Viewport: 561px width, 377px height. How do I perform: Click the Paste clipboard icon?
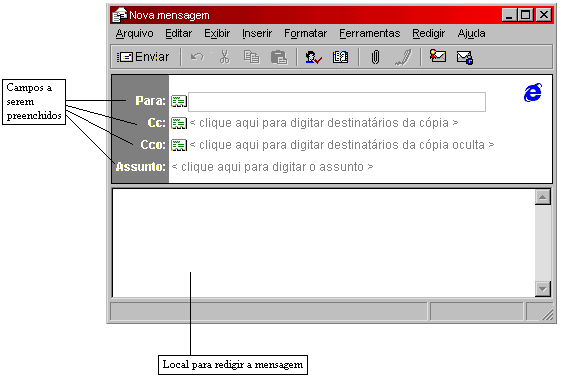coord(279,57)
